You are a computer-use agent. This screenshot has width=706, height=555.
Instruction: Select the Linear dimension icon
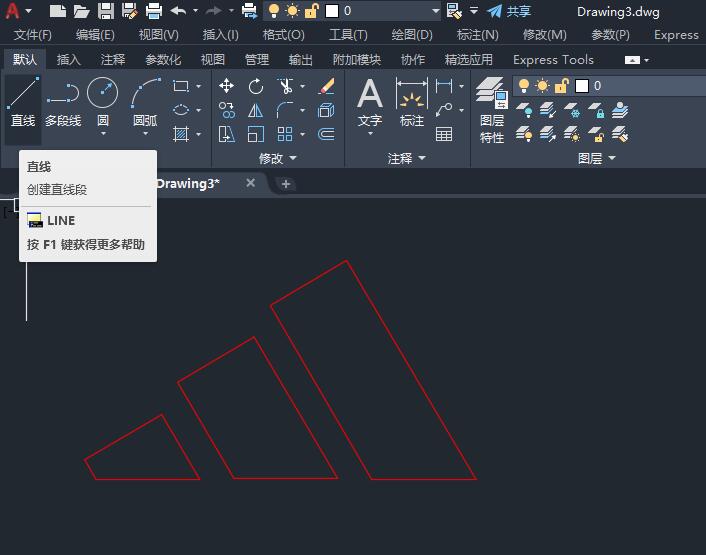(444, 86)
